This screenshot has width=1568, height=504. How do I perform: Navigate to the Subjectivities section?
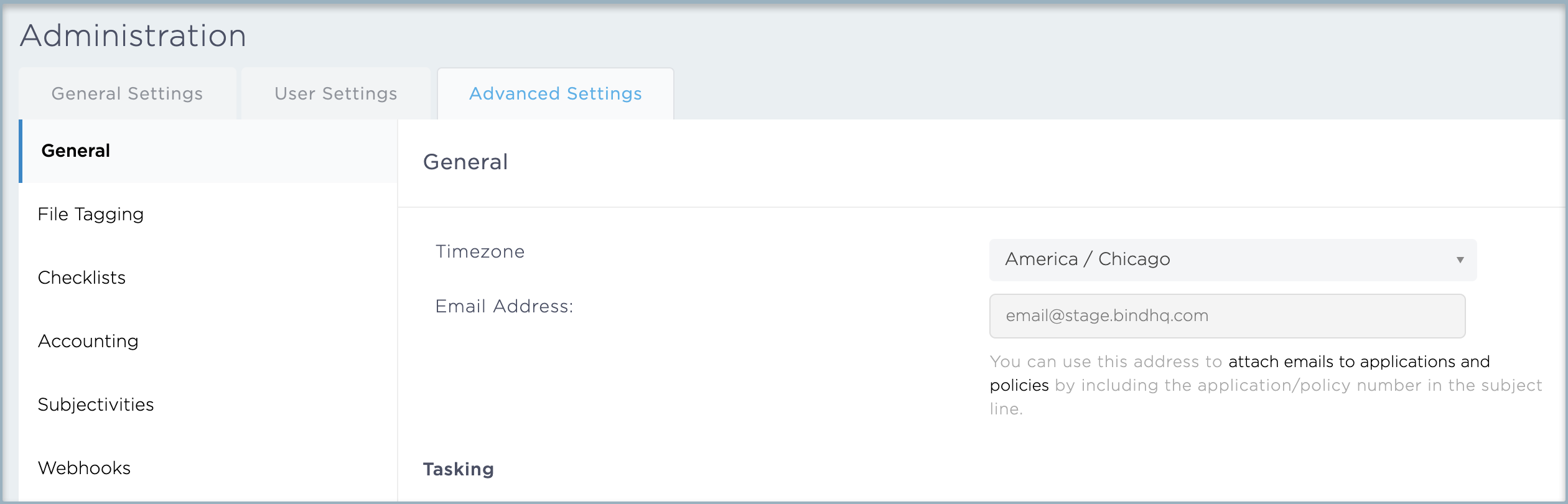[96, 405]
